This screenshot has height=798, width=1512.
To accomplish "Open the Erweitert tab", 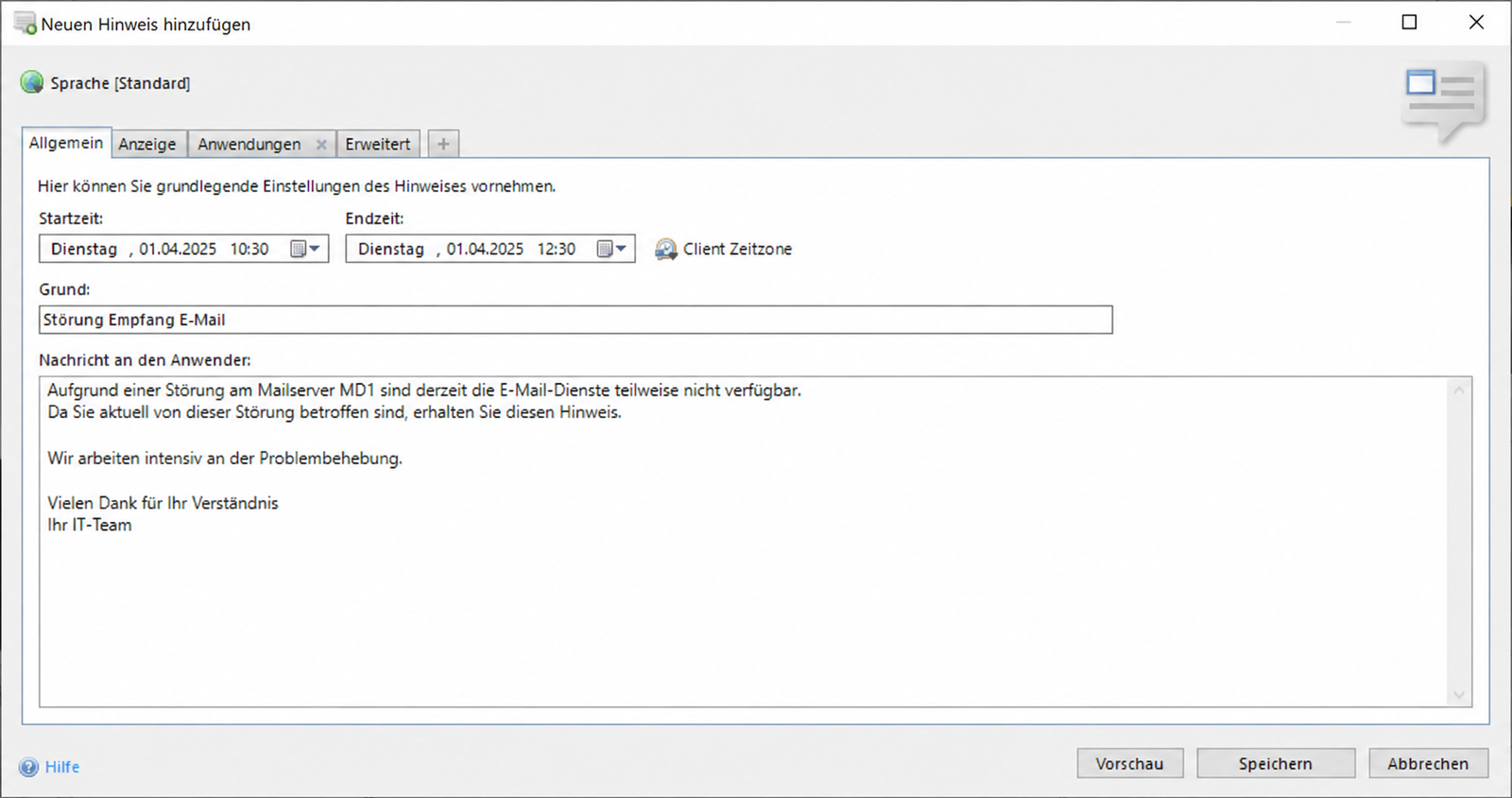I will pos(378,144).
